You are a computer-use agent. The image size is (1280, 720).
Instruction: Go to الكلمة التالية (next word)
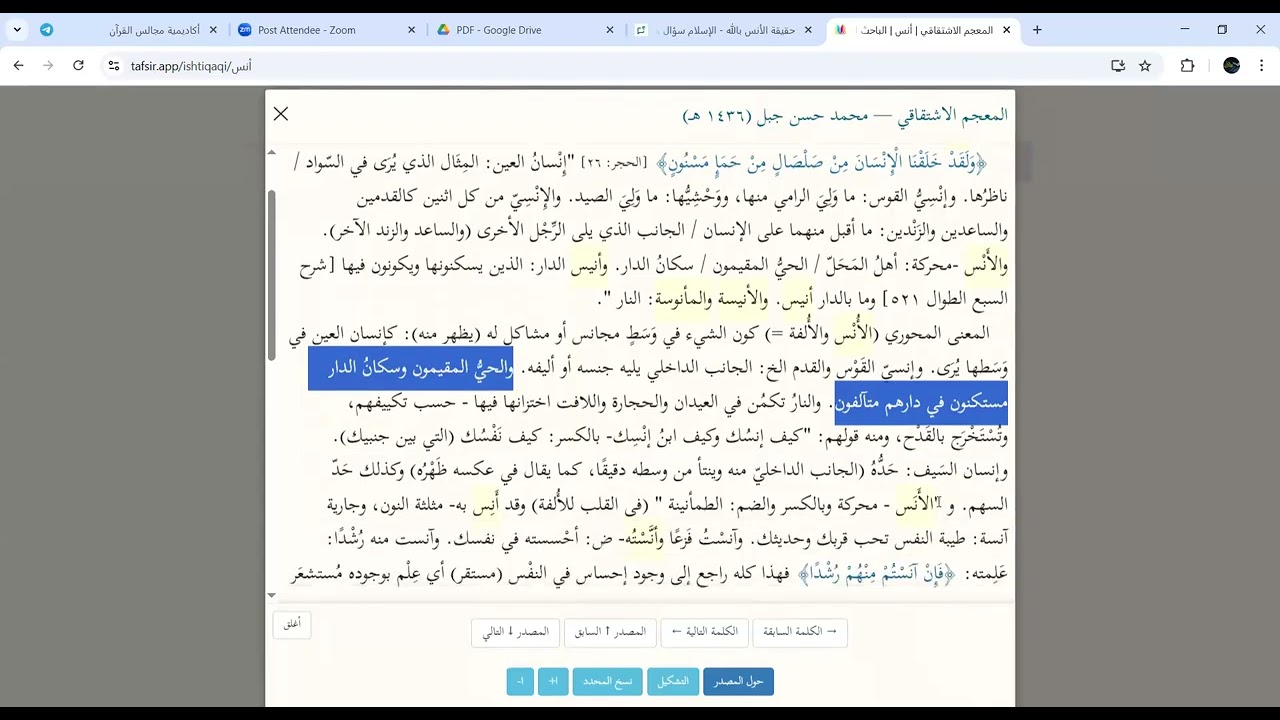pyautogui.click(x=704, y=632)
